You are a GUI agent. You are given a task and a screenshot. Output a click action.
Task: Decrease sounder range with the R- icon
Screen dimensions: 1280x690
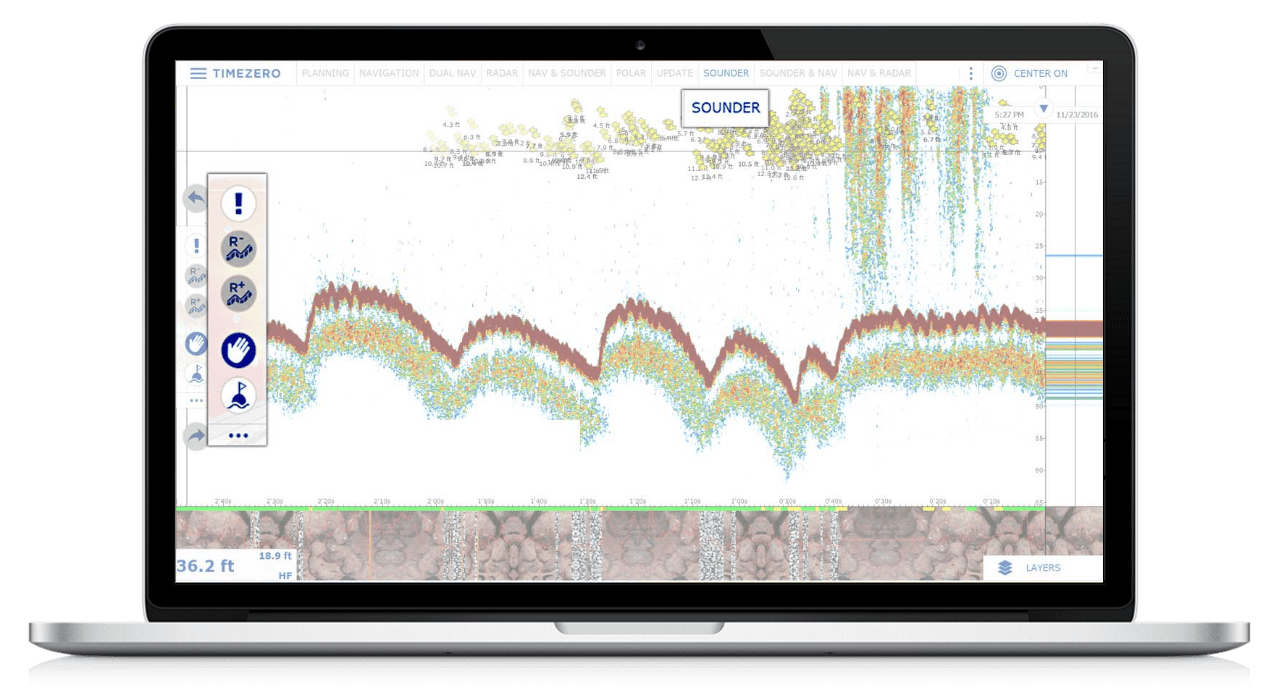[x=238, y=248]
